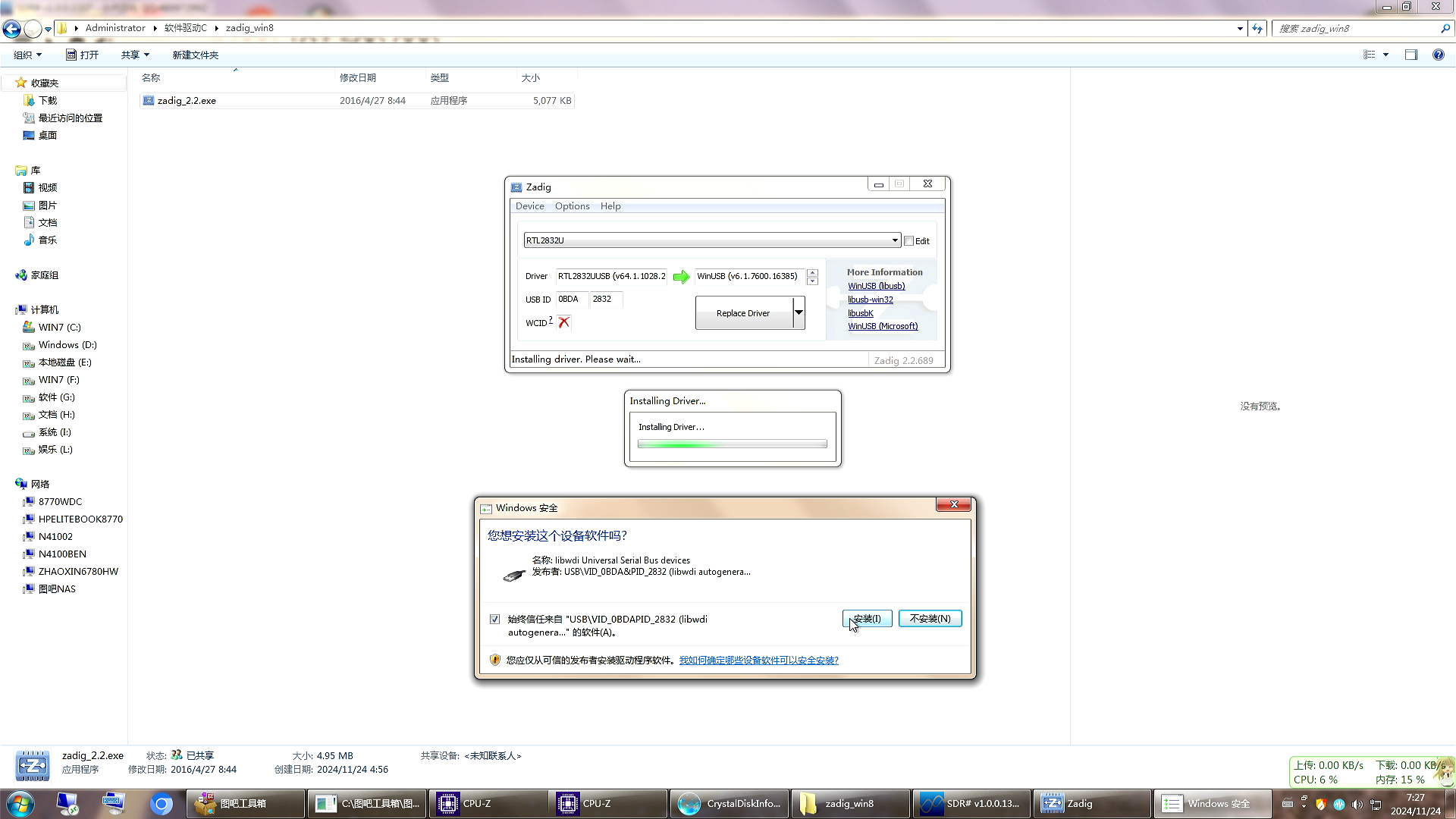The height and width of the screenshot is (819, 1456).
Task: Sort by 名称 column header
Action: tap(150, 77)
